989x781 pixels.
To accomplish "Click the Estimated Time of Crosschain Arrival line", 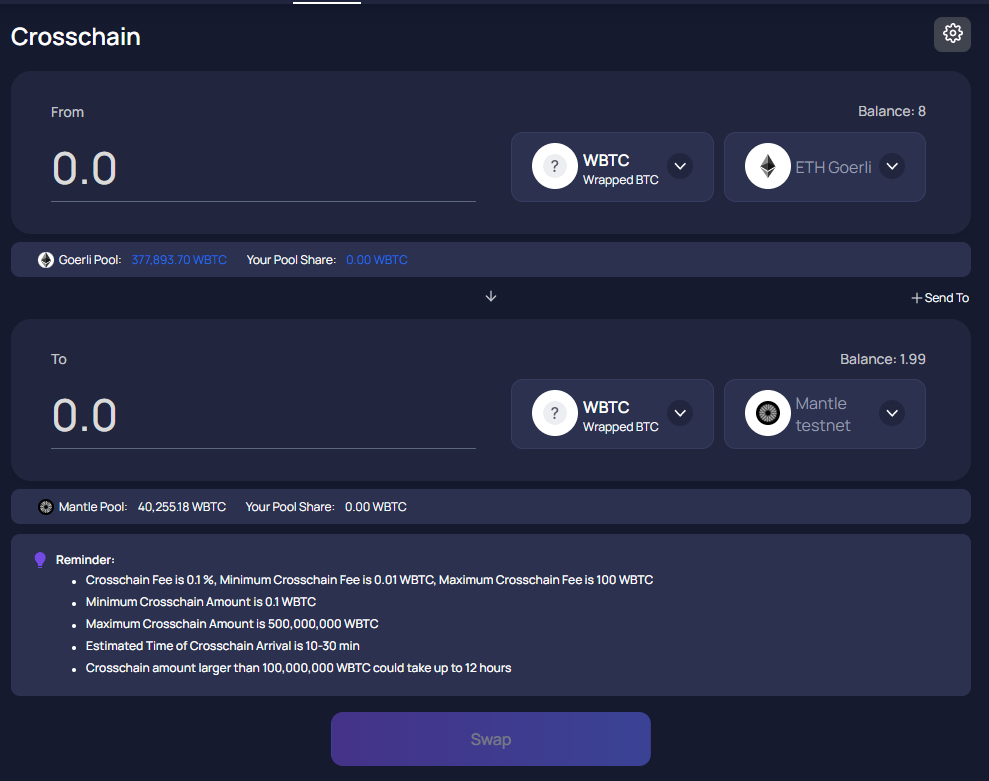I will click(x=223, y=646).
